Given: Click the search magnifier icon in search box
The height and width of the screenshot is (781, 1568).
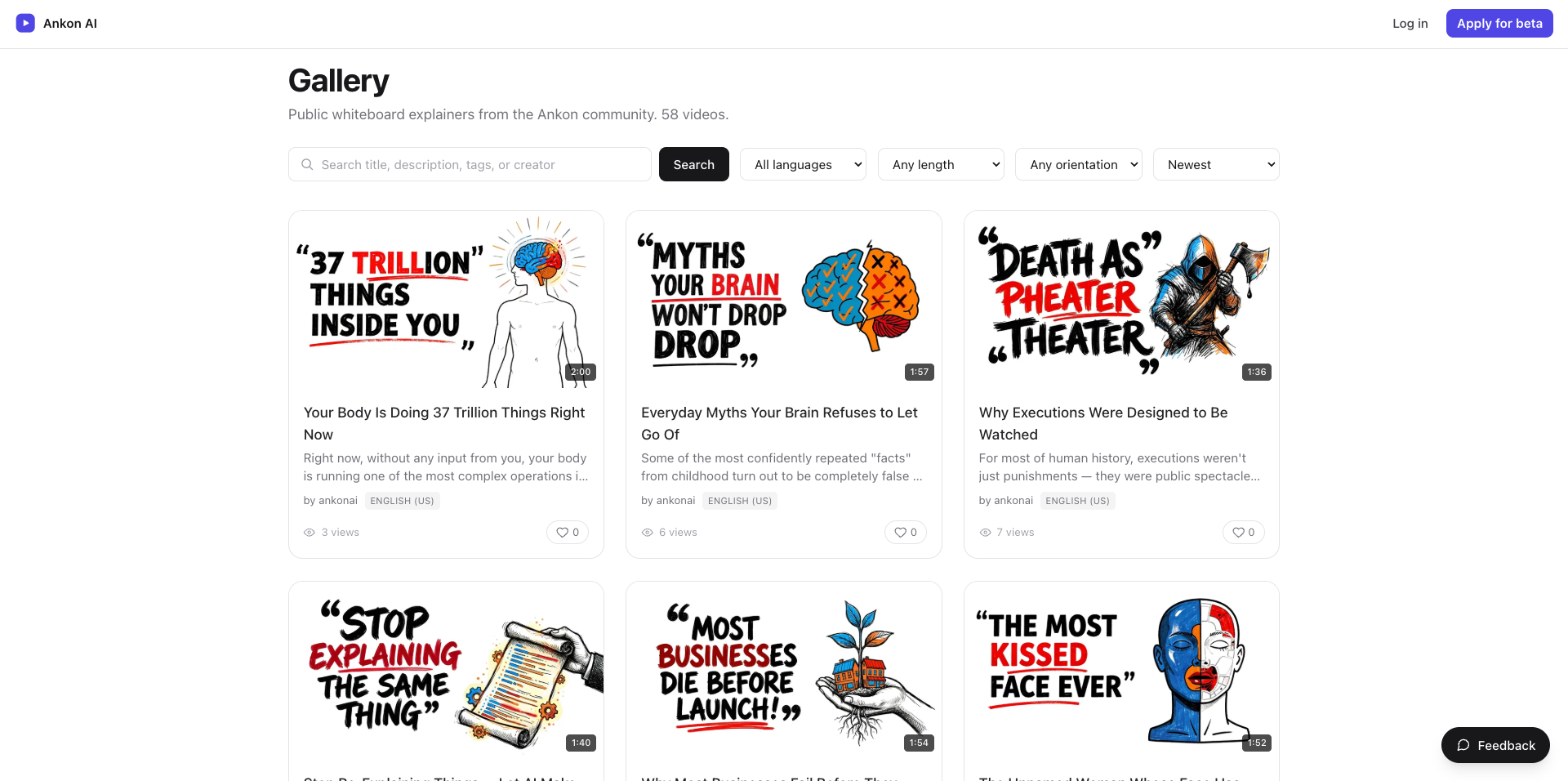Looking at the screenshot, I should click(x=307, y=164).
